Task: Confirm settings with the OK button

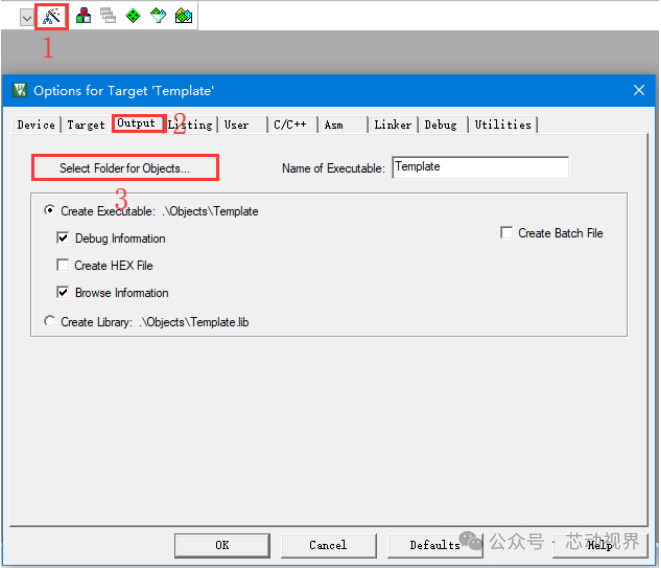Action: point(222,545)
